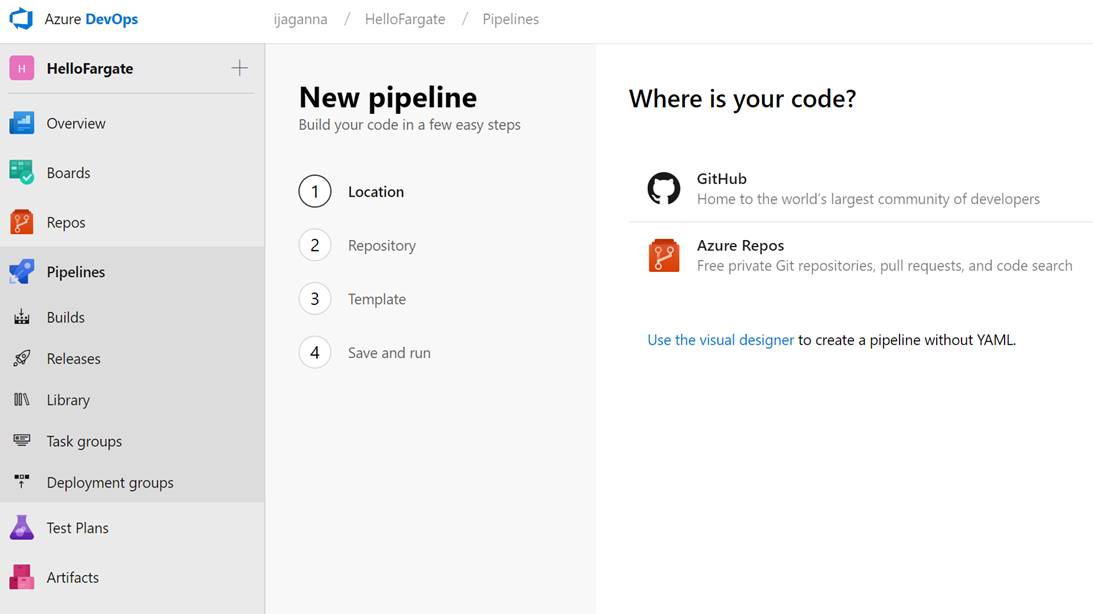Image resolution: width=1093 pixels, height=614 pixels.
Task: Click the Test Plans flask icon
Action: click(x=22, y=528)
